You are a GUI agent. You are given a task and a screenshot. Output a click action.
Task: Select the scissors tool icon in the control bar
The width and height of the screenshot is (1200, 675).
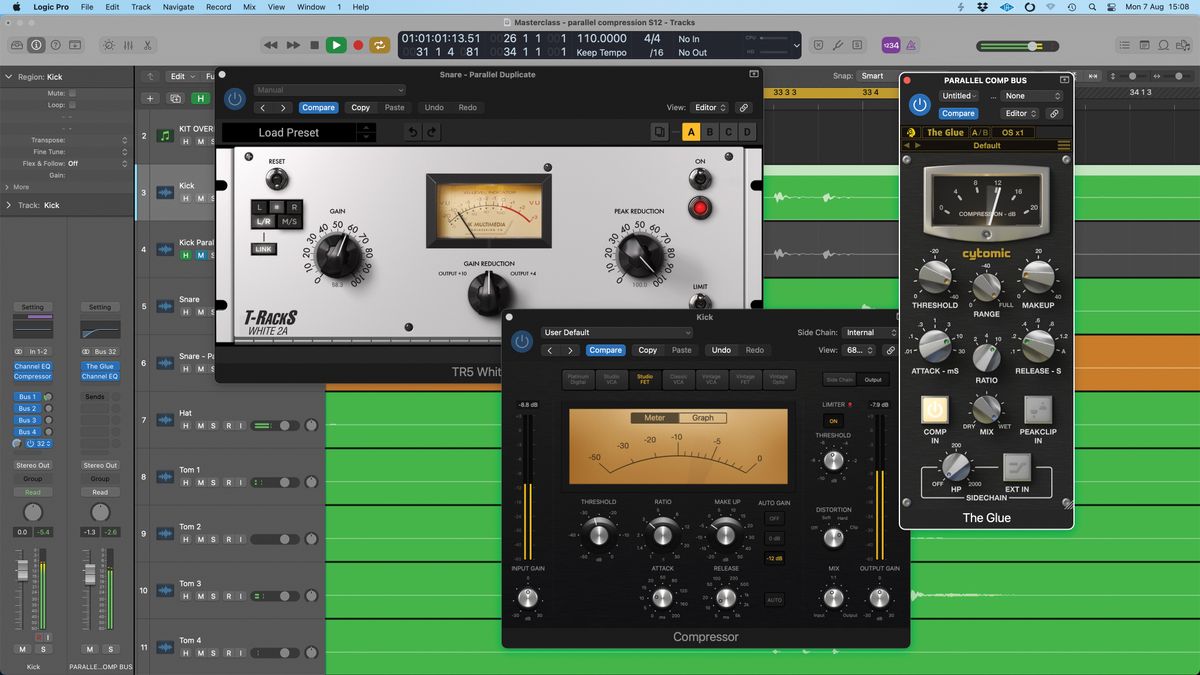pos(148,45)
